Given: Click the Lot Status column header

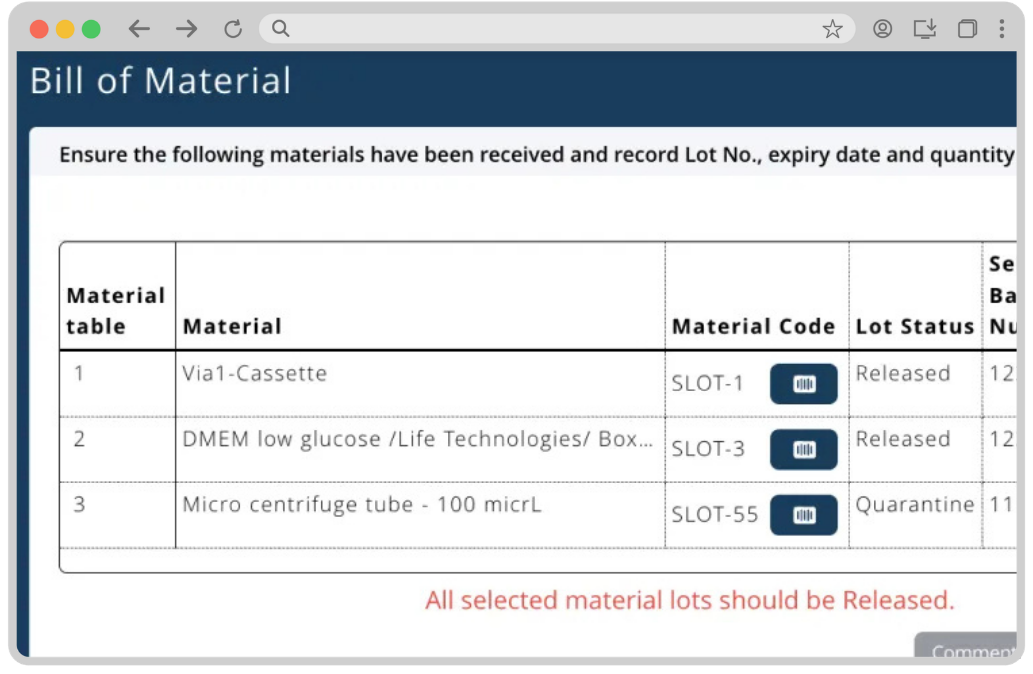Looking at the screenshot, I should point(914,327).
